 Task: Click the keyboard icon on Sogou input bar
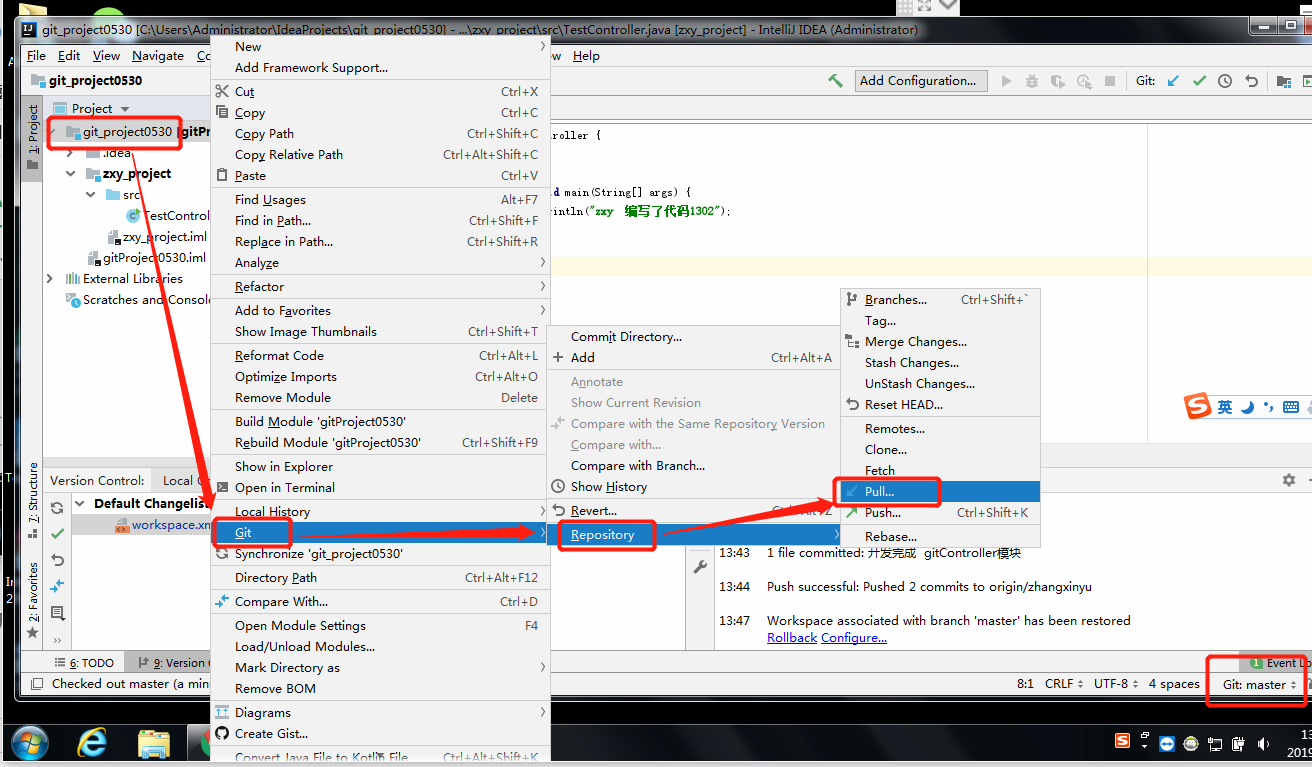pos(1290,407)
